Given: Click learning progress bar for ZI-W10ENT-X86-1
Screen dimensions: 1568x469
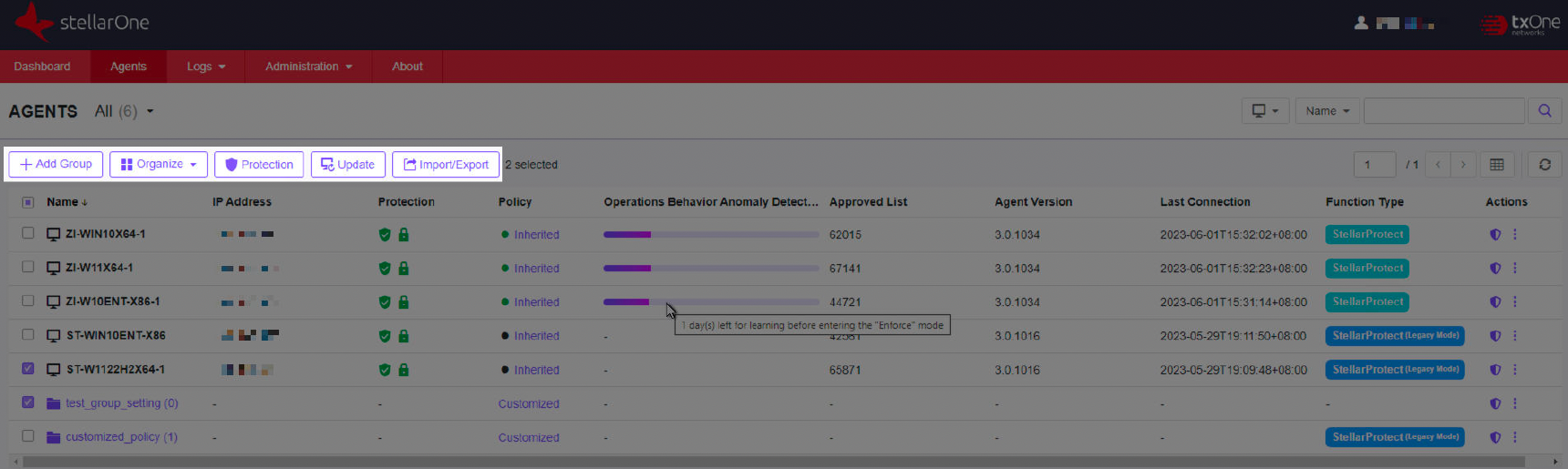Looking at the screenshot, I should [x=710, y=301].
